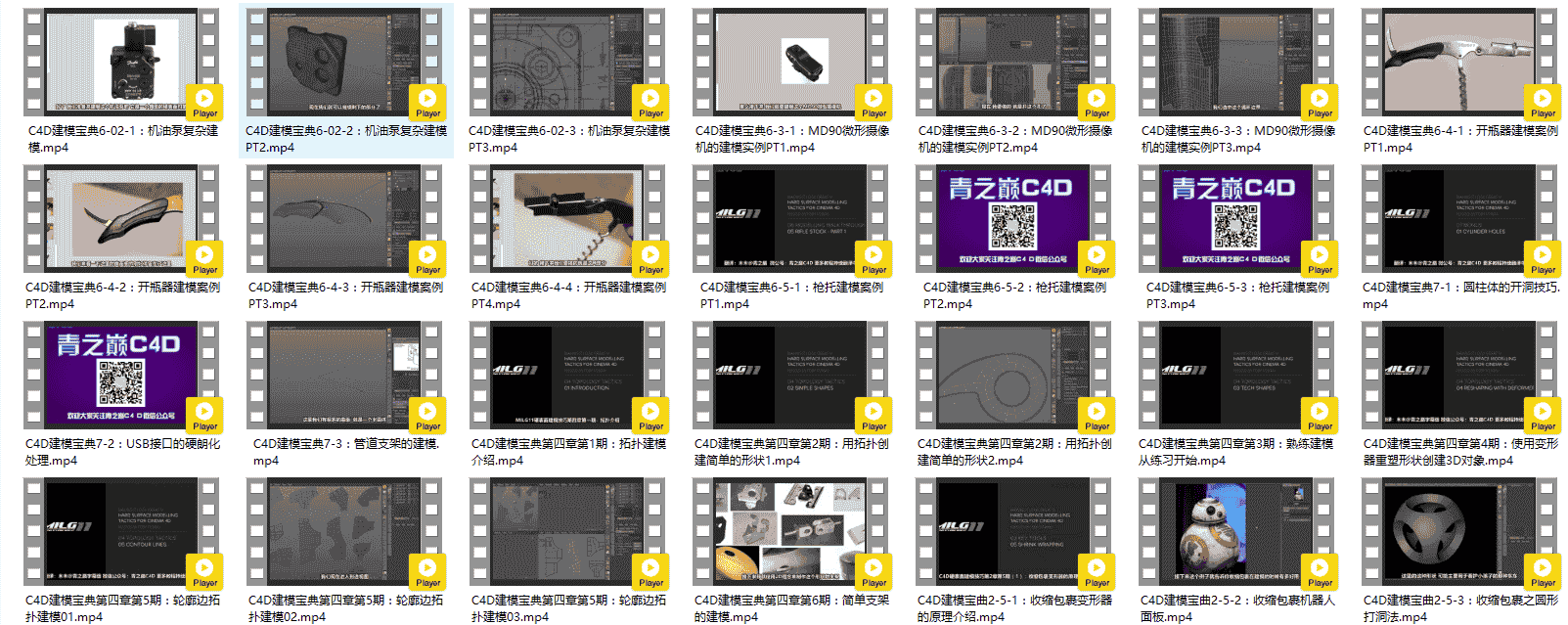Screen dimensions: 1568x625
Task: Open the 6-02-2 机油泵复杂建模PT2 thumbnail
Action: click(x=346, y=63)
